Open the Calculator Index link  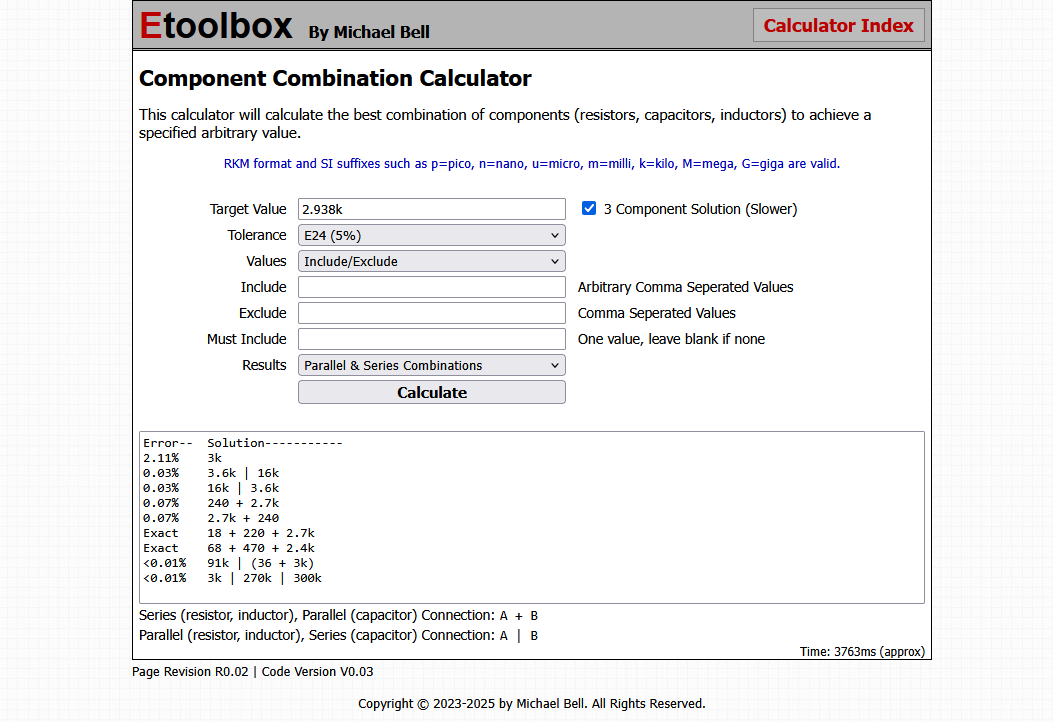click(x=838, y=26)
